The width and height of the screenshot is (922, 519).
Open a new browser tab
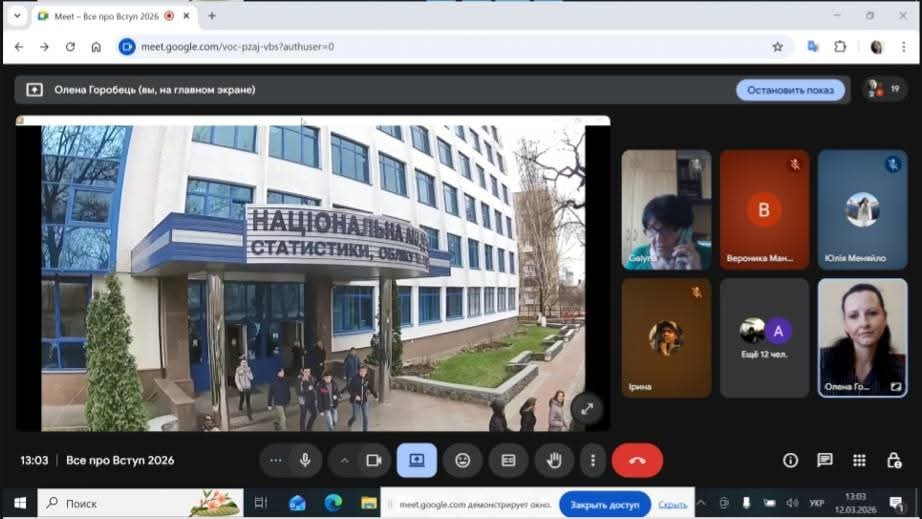tap(212, 16)
